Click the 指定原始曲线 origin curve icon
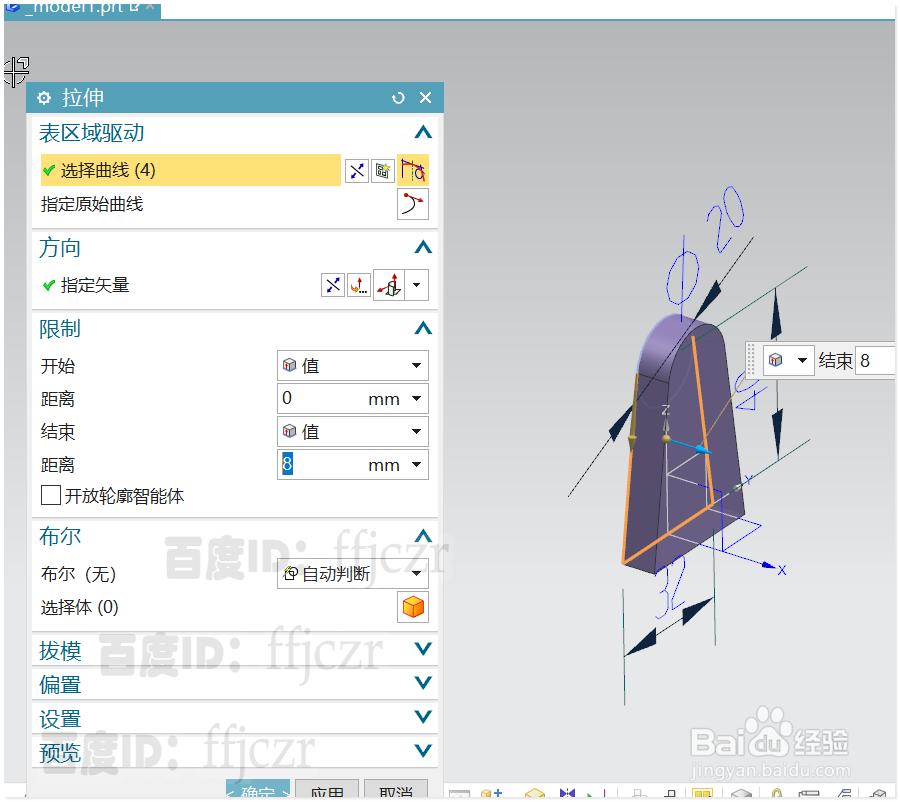900x802 pixels. pos(413,204)
